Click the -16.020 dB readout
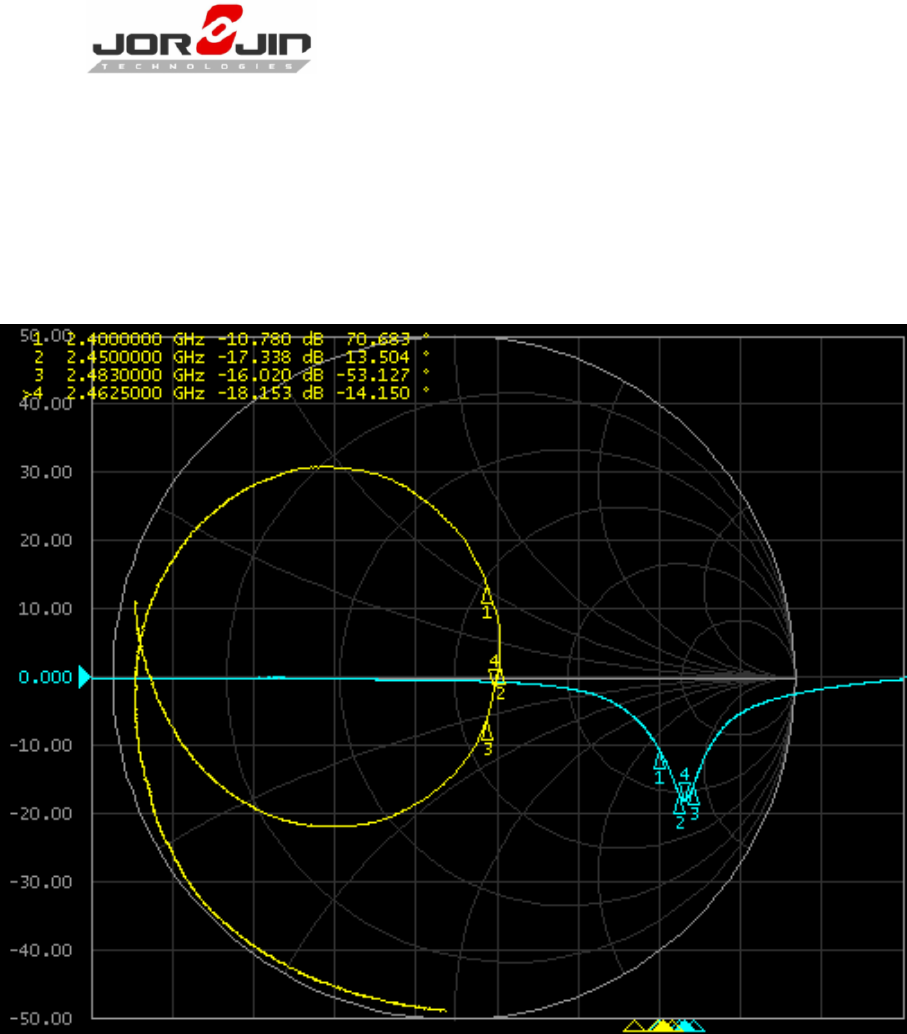907x1034 pixels. click(x=270, y=375)
